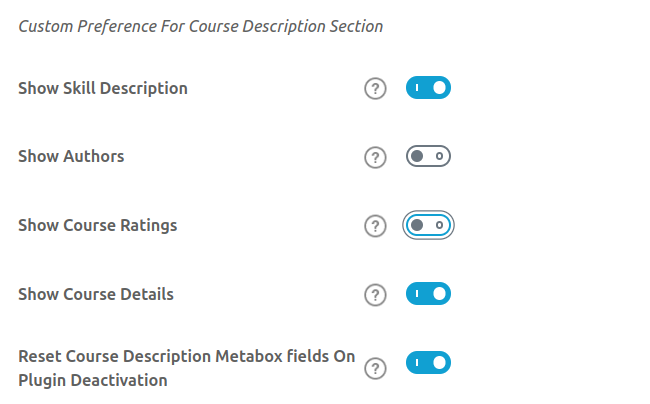Open help for Reset Course Description Metabox option
650x404 pixels.
tap(375, 368)
